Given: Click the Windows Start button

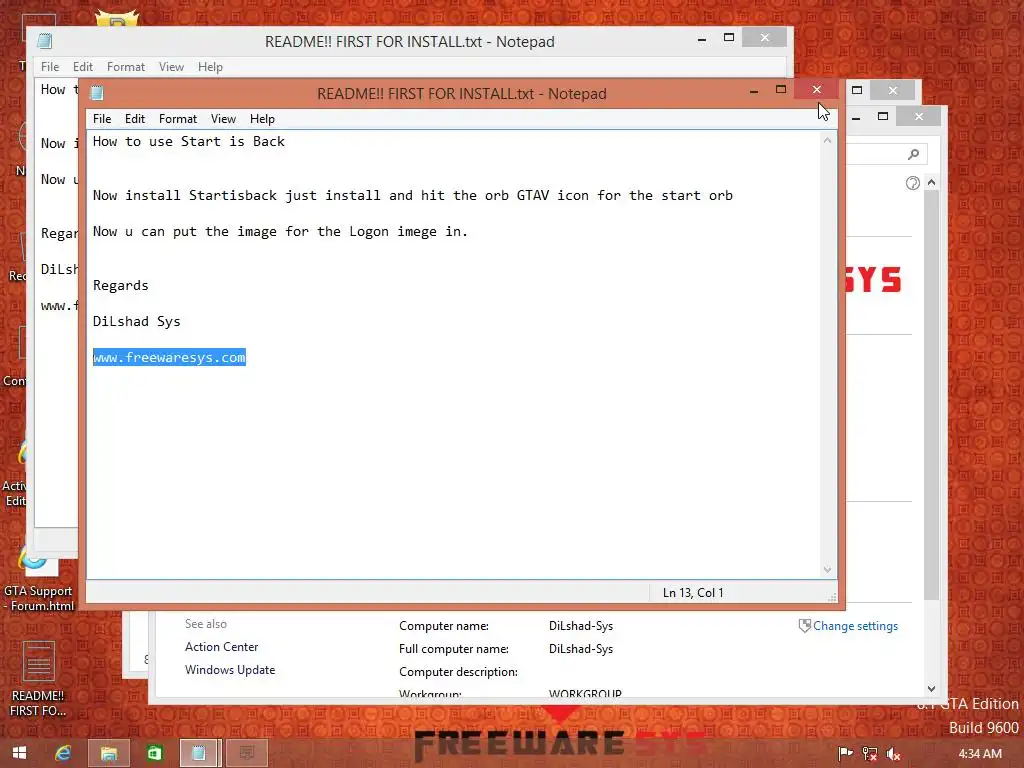Looking at the screenshot, I should point(20,753).
